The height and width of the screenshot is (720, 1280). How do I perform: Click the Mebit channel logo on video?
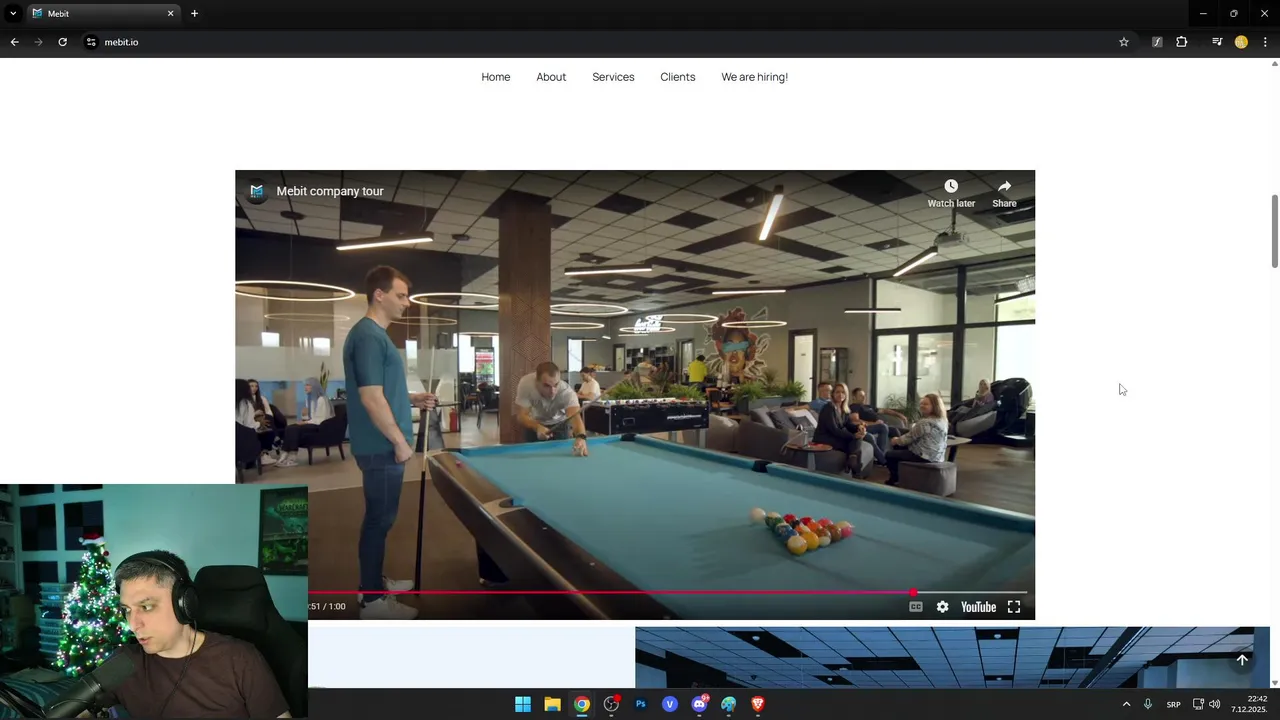tap(257, 191)
